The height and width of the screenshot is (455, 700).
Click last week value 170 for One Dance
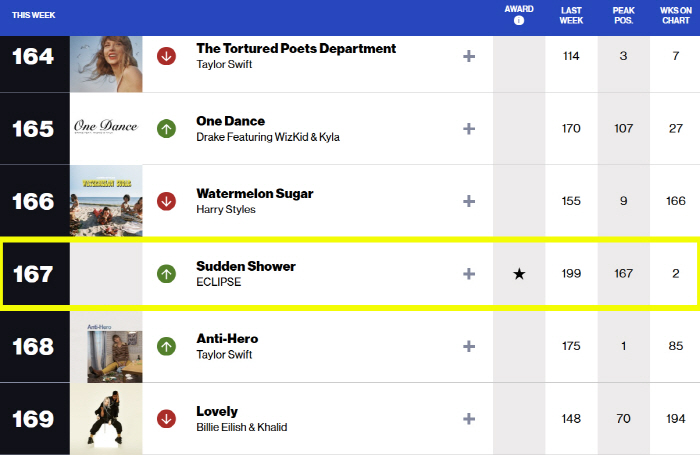[x=571, y=129]
